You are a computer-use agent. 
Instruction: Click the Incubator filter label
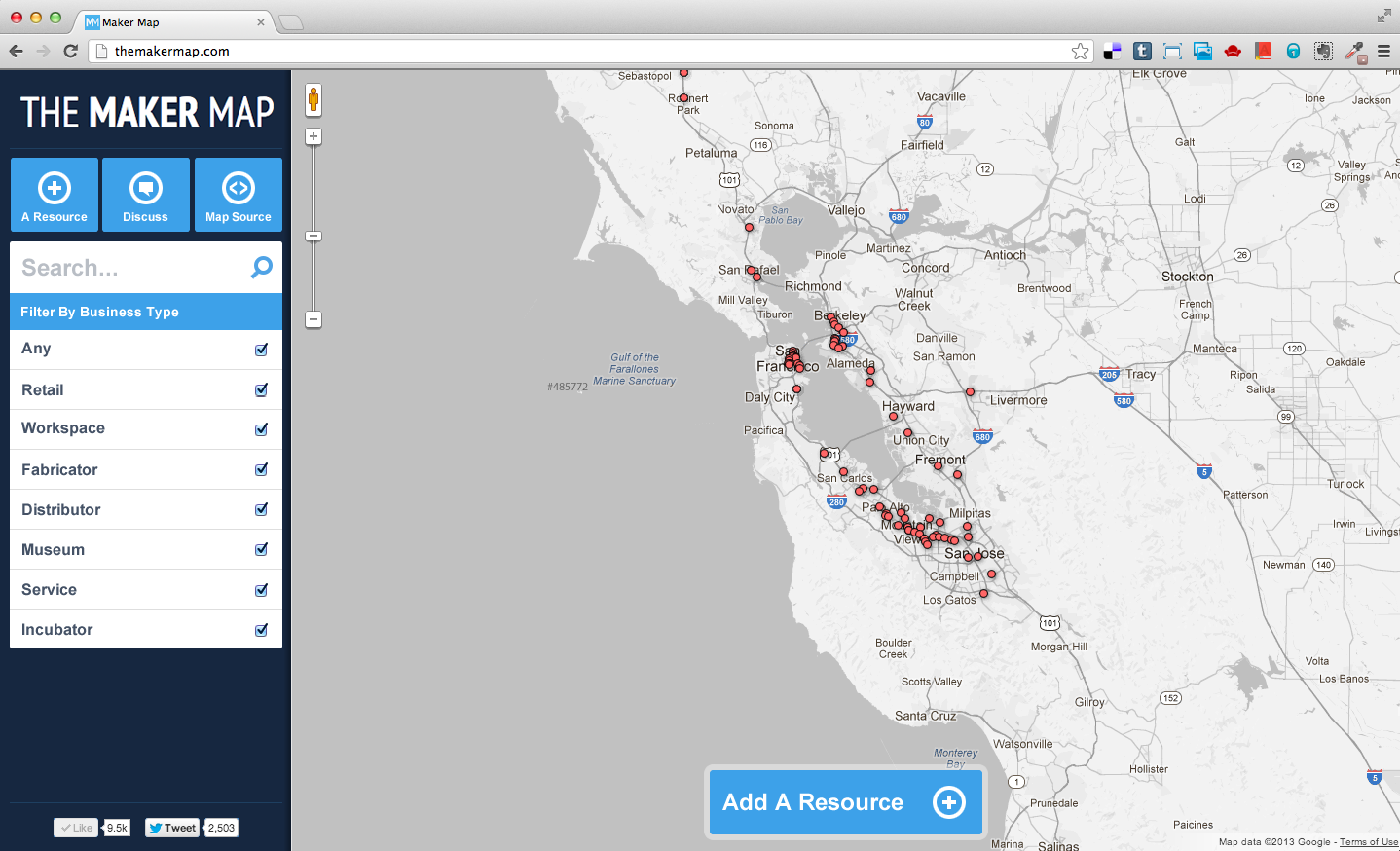coord(57,629)
